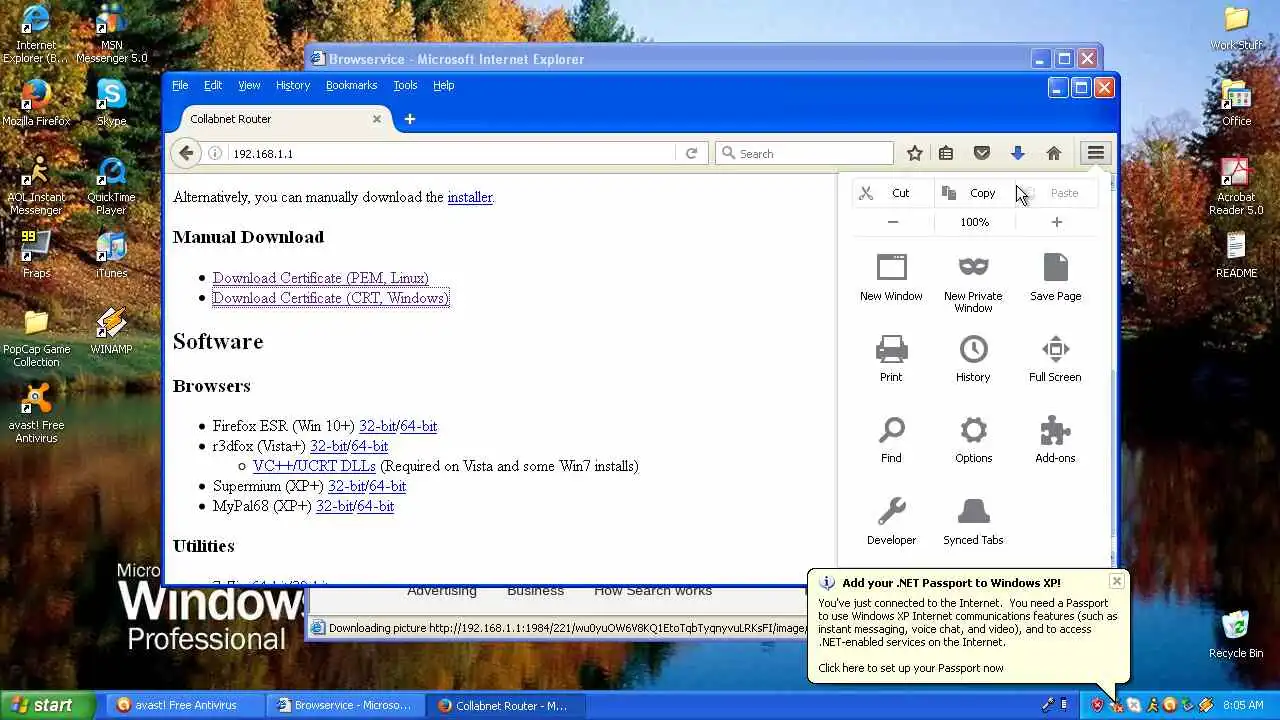Click the Search input field
The image size is (1280, 720).
(804, 153)
